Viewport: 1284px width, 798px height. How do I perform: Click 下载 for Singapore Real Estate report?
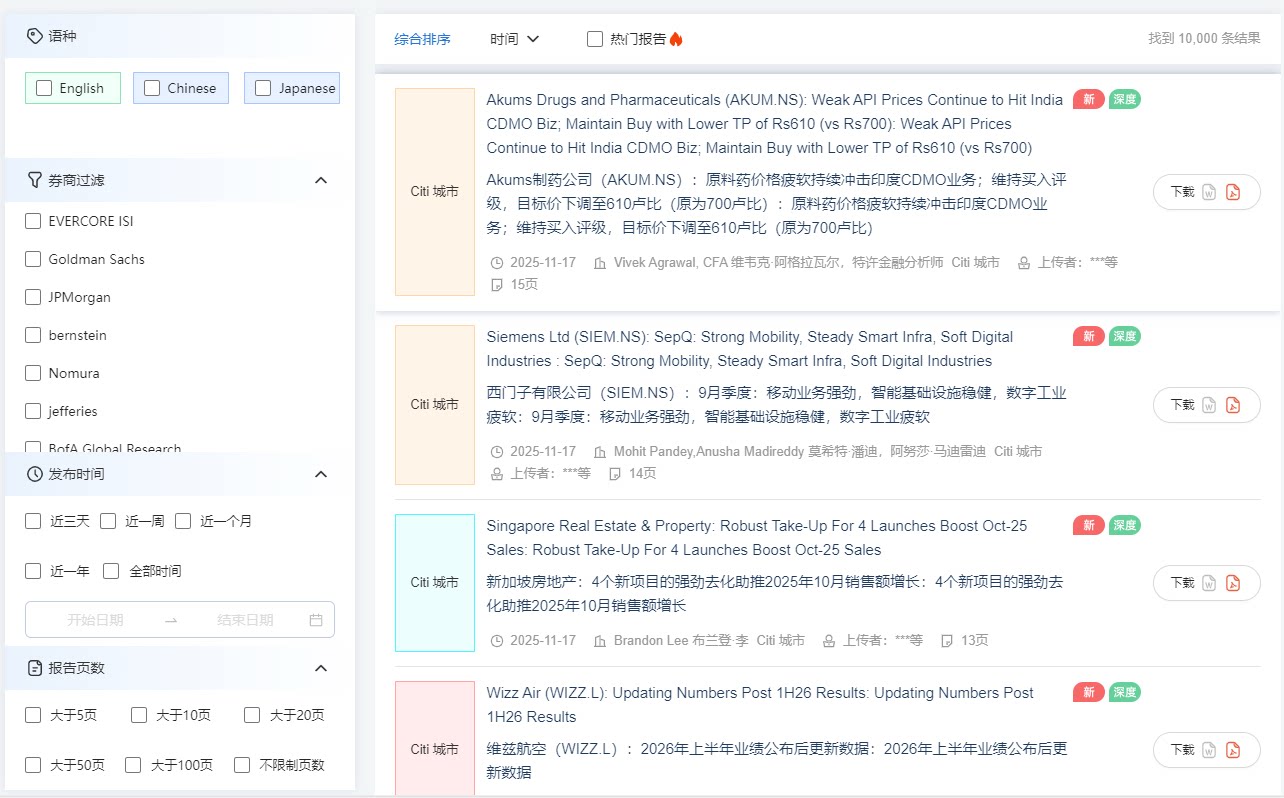click(1182, 583)
